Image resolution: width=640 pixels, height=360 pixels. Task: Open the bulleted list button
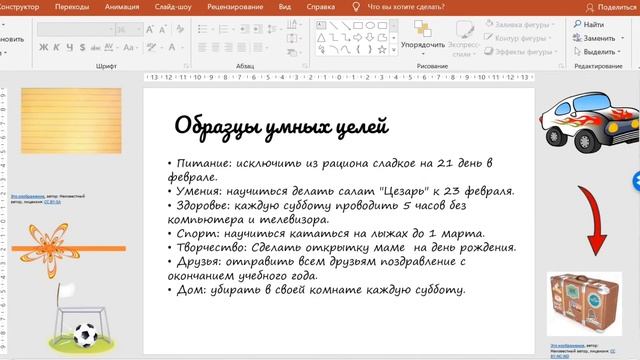pyautogui.click(x=202, y=29)
